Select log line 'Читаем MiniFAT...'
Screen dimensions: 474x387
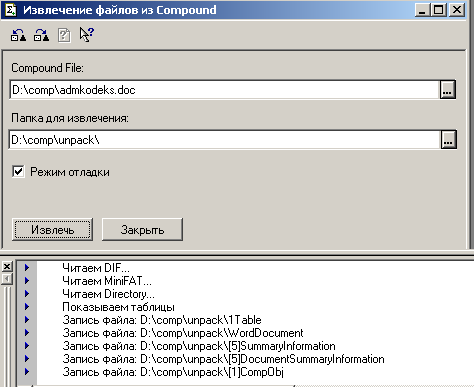(107, 281)
